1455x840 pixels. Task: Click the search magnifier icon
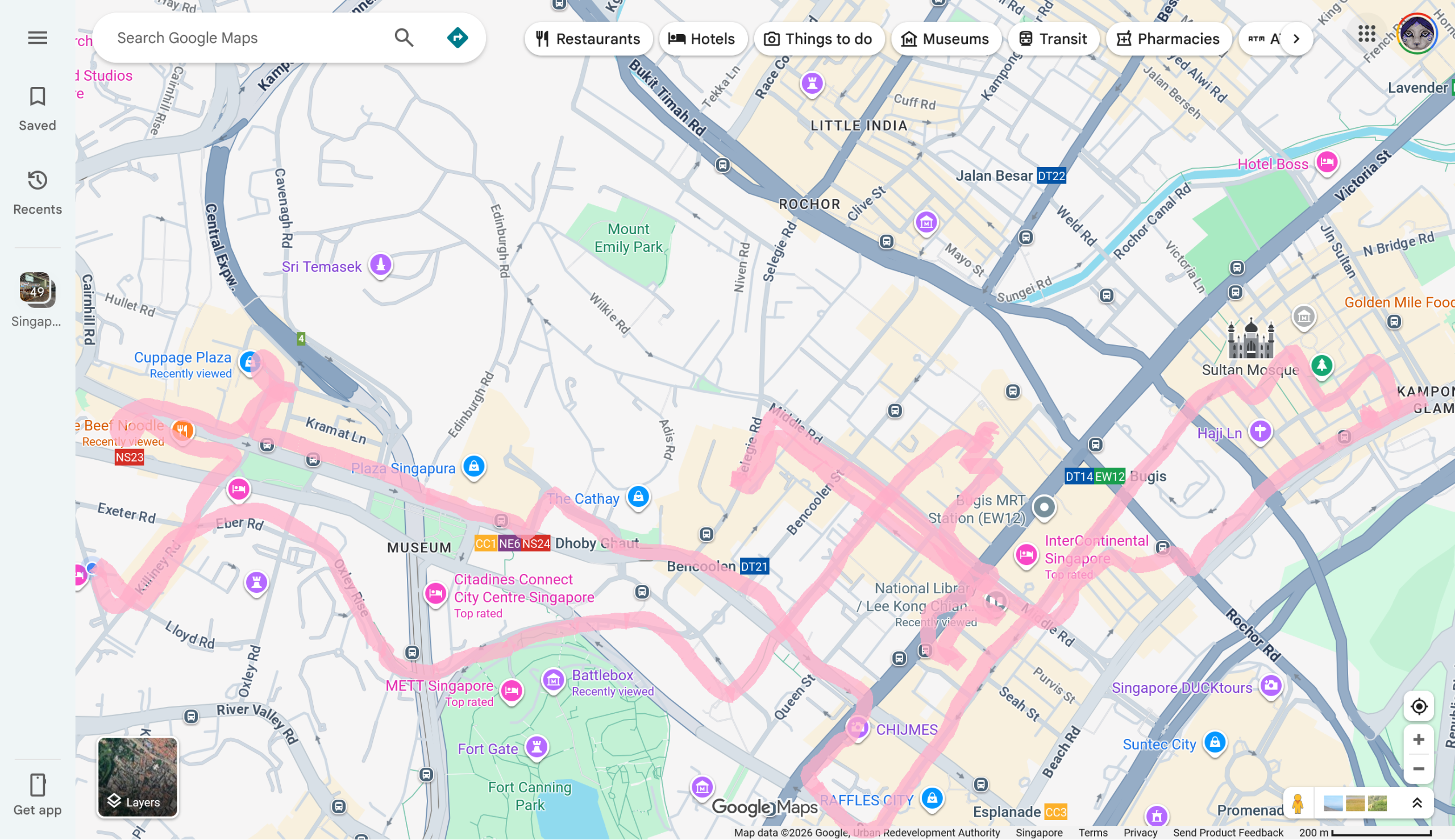(x=404, y=38)
